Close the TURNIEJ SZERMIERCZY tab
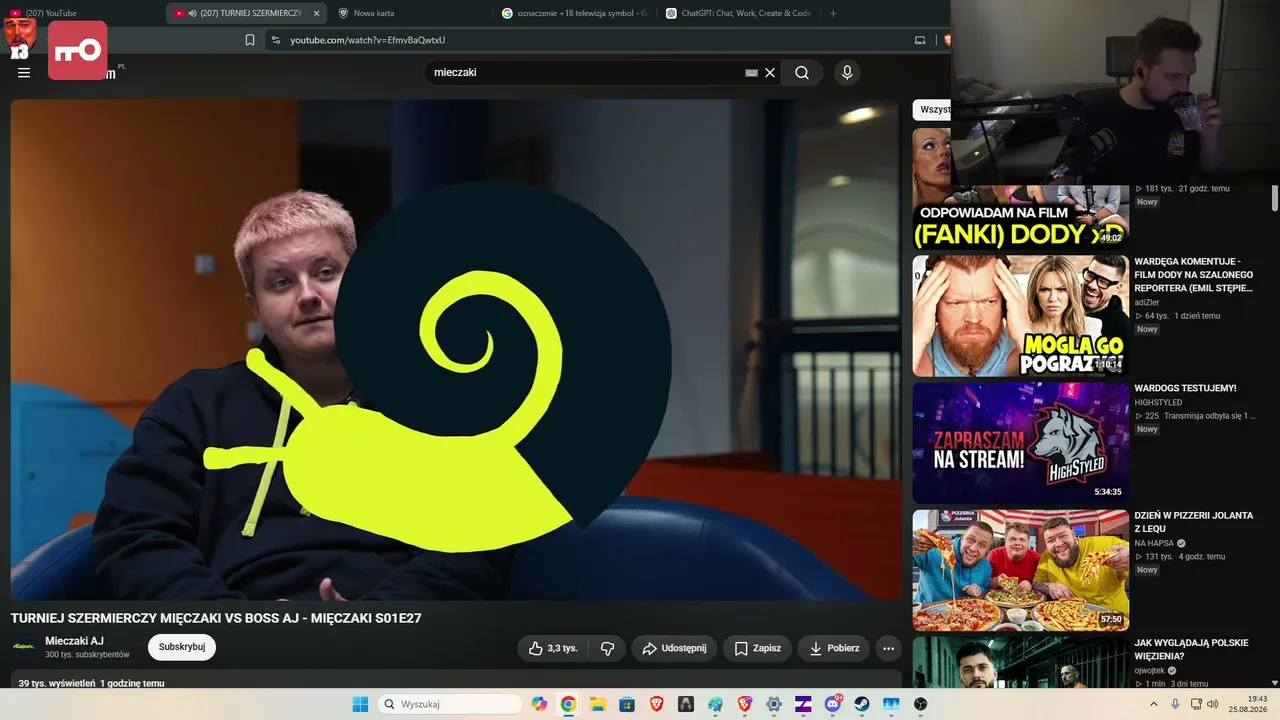 tap(316, 13)
